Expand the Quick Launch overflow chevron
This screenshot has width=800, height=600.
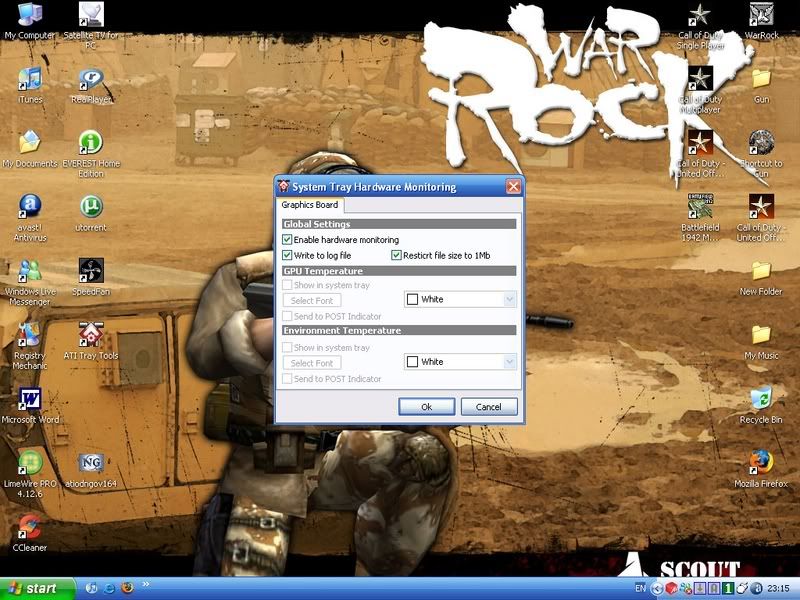(x=146, y=584)
